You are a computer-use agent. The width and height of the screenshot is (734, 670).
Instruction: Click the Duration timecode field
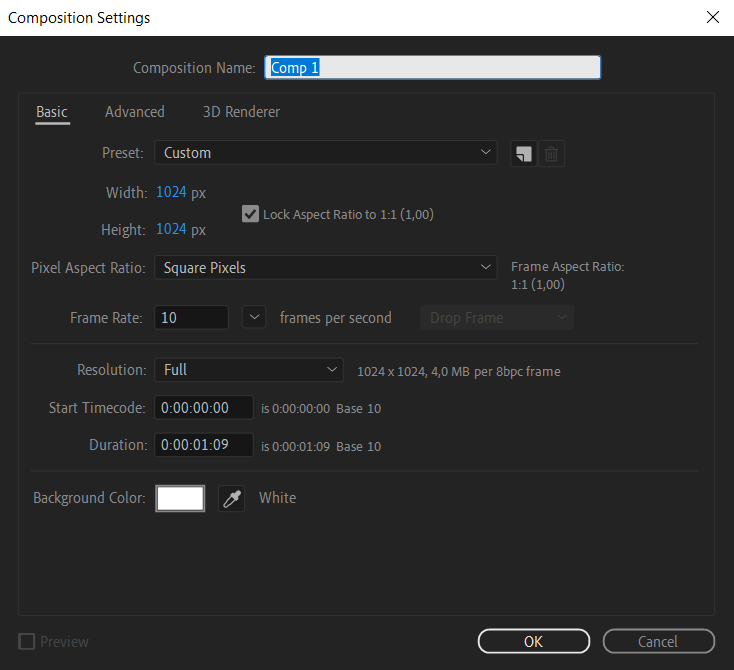(x=204, y=445)
